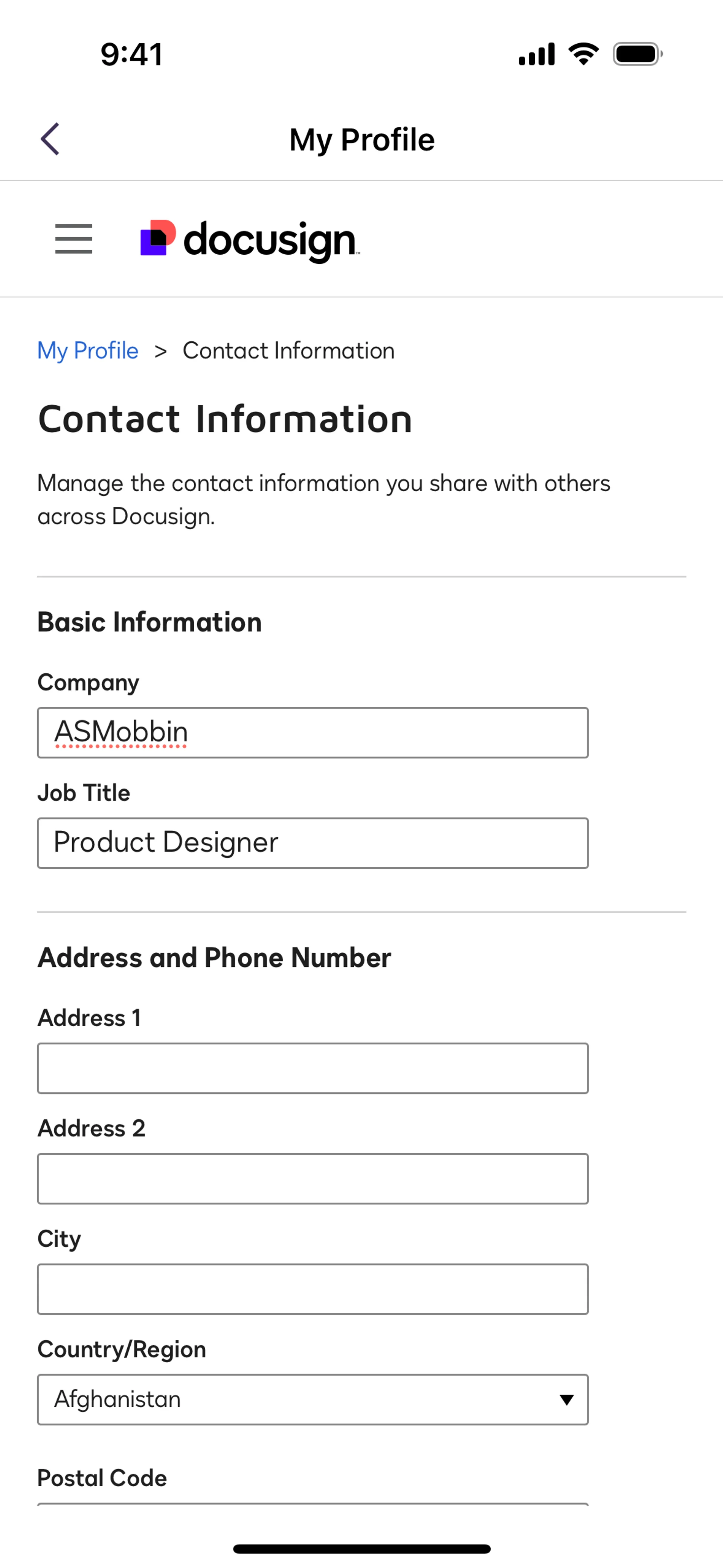Focus the Company field containing ASMobbin
Image resolution: width=723 pixels, height=1568 pixels.
click(x=312, y=732)
